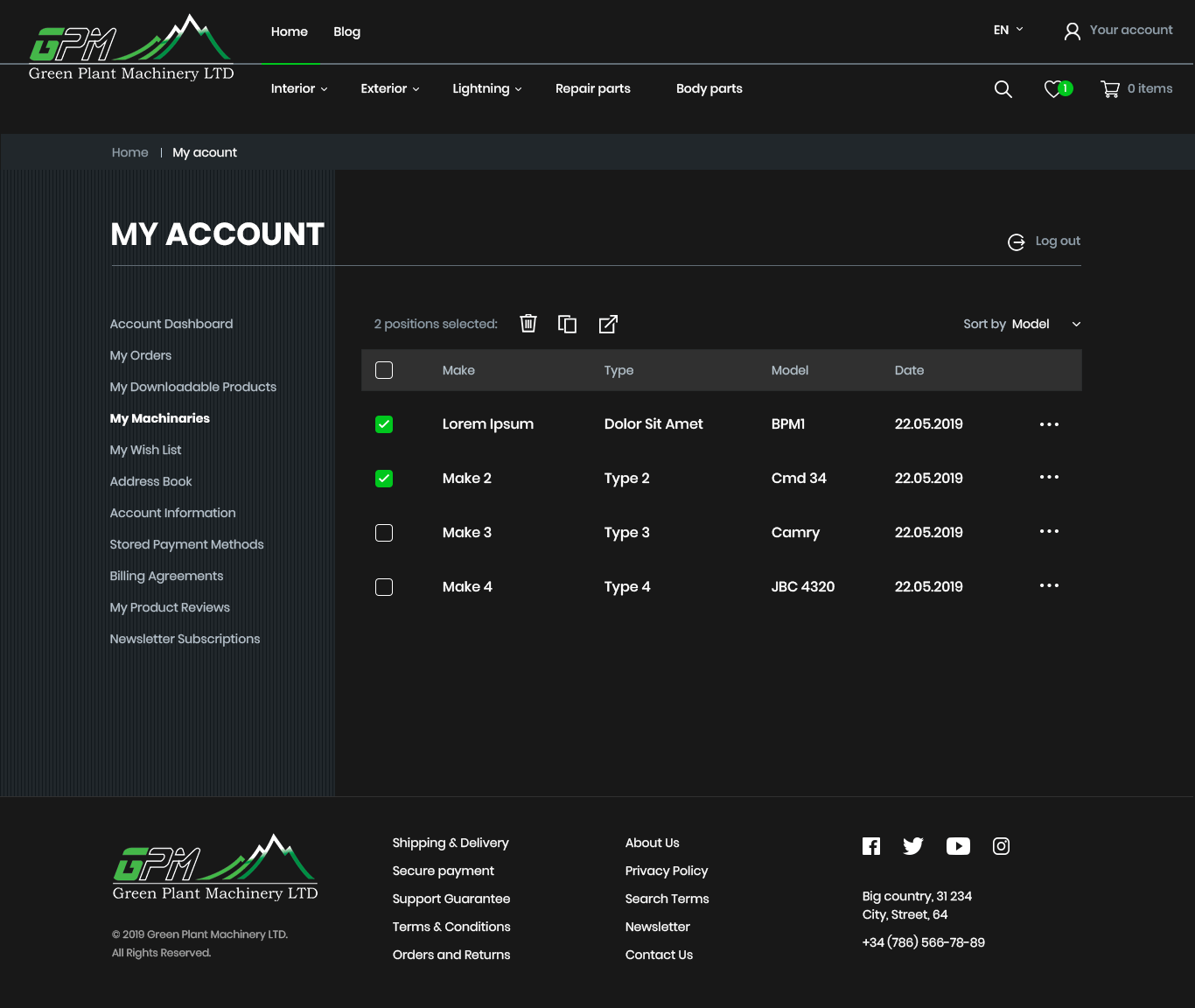Expand the Interior menu dropdown
This screenshot has height=1008, width=1195.
click(299, 88)
